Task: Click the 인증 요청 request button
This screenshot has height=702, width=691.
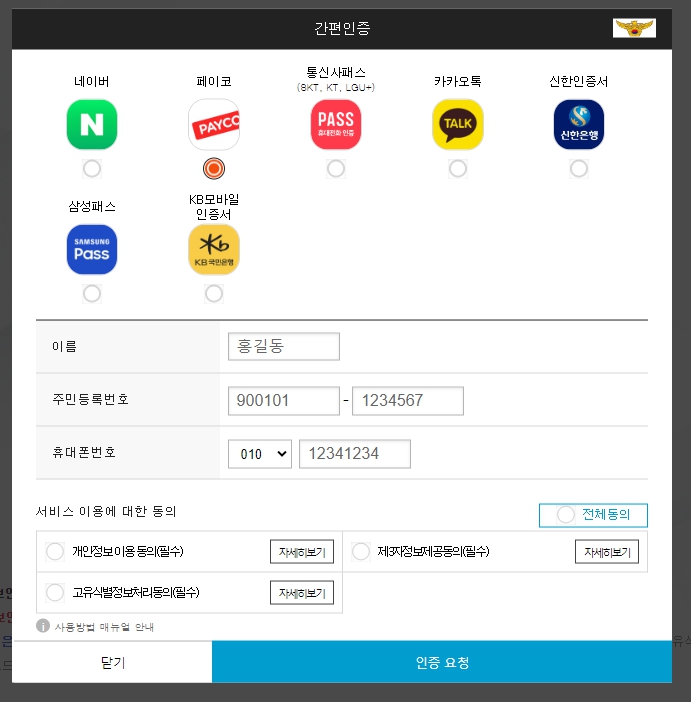Action: point(442,662)
